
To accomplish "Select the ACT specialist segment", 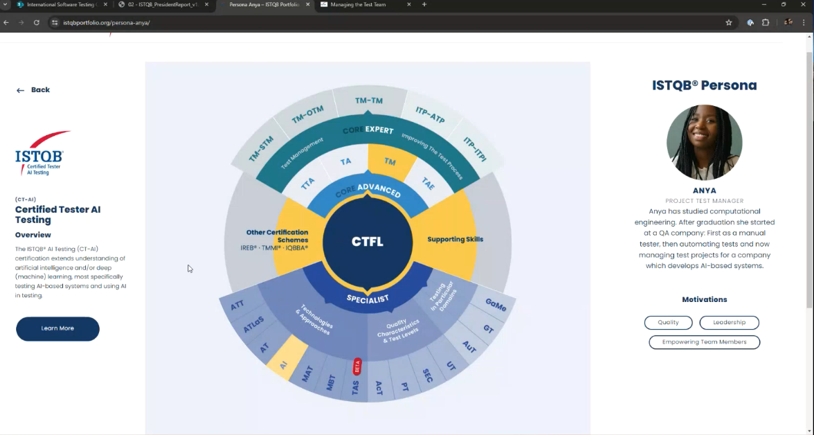I will 379,387.
